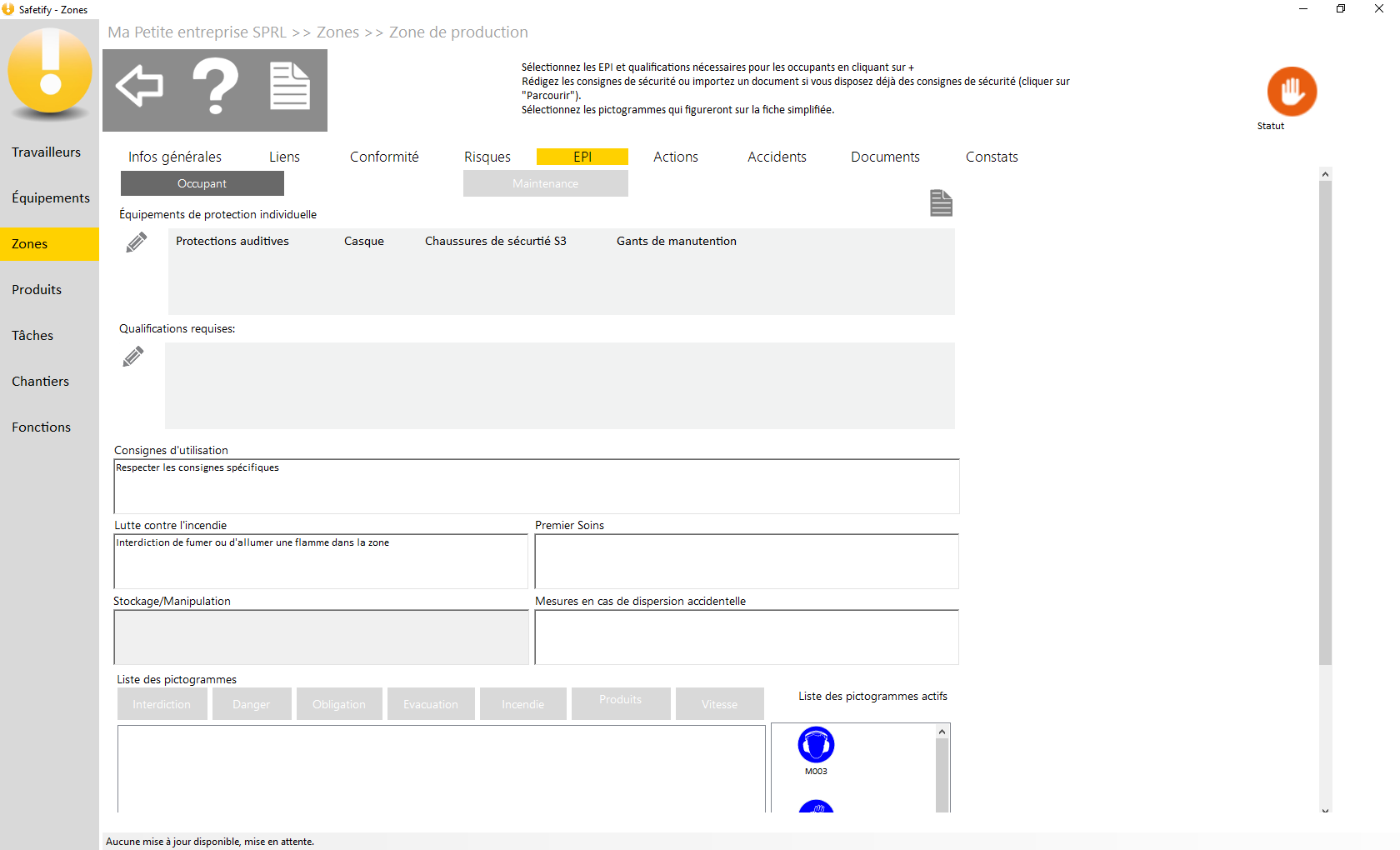Screen dimensions: 1400x850
Task: Click into the Premier Soins text field
Action: [x=747, y=562]
